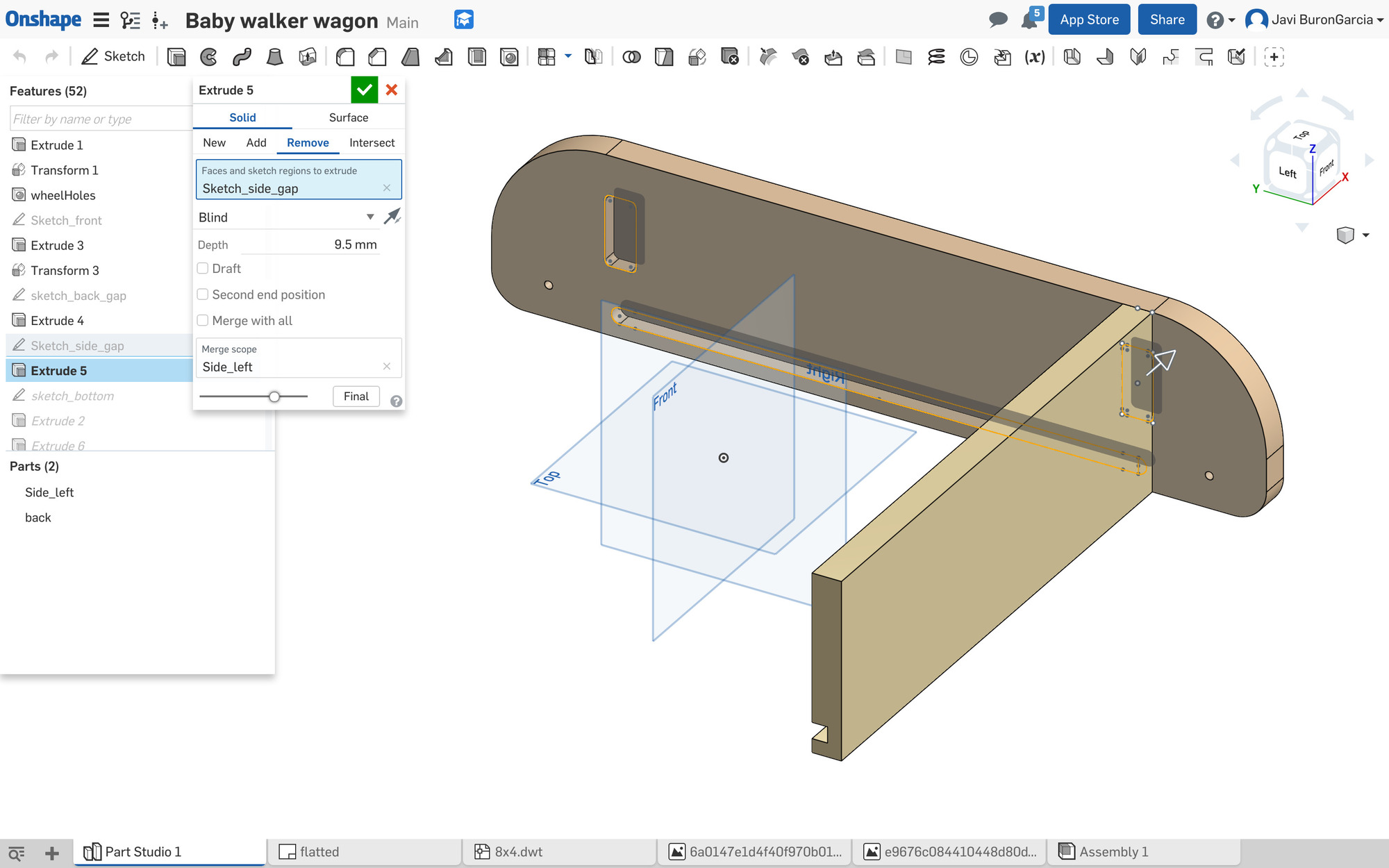Select the Extrude tool in the toolbar
The height and width of the screenshot is (868, 1389).
pos(176,57)
